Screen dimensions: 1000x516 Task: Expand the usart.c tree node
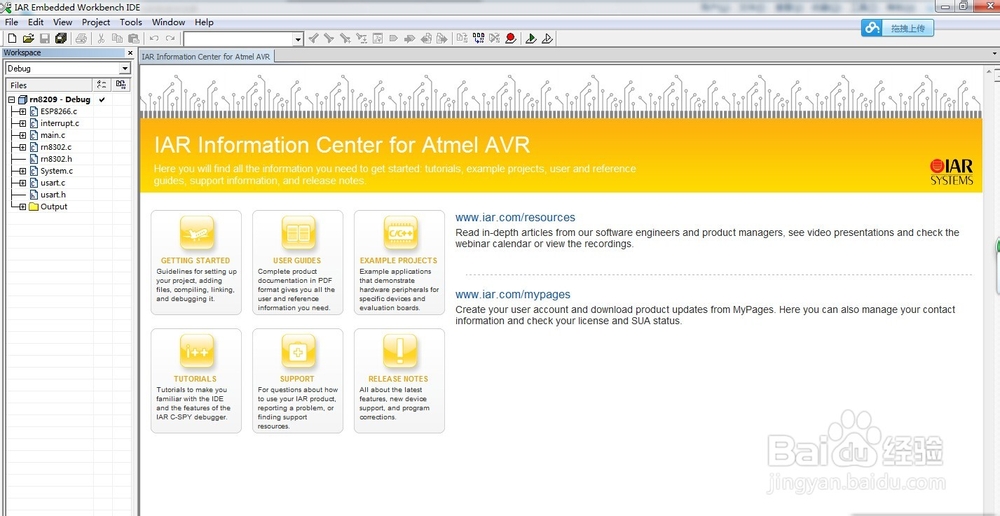22,183
